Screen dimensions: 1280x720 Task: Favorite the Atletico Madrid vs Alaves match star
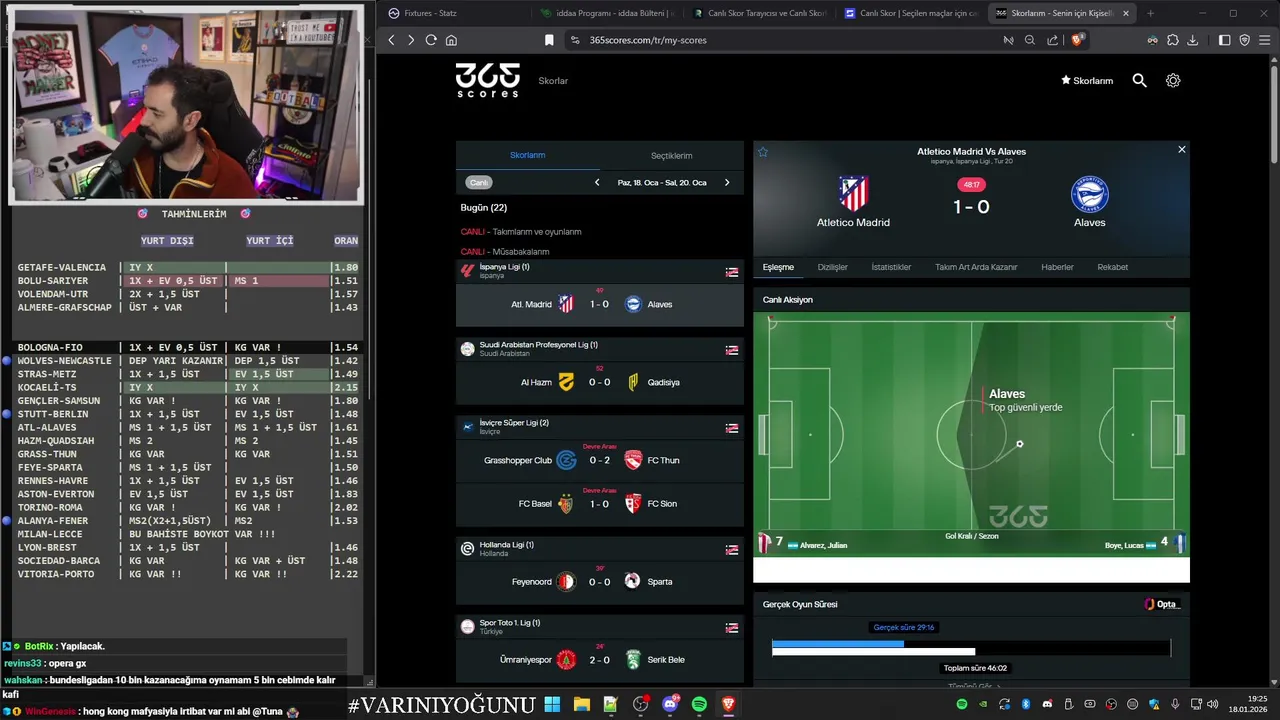click(763, 152)
